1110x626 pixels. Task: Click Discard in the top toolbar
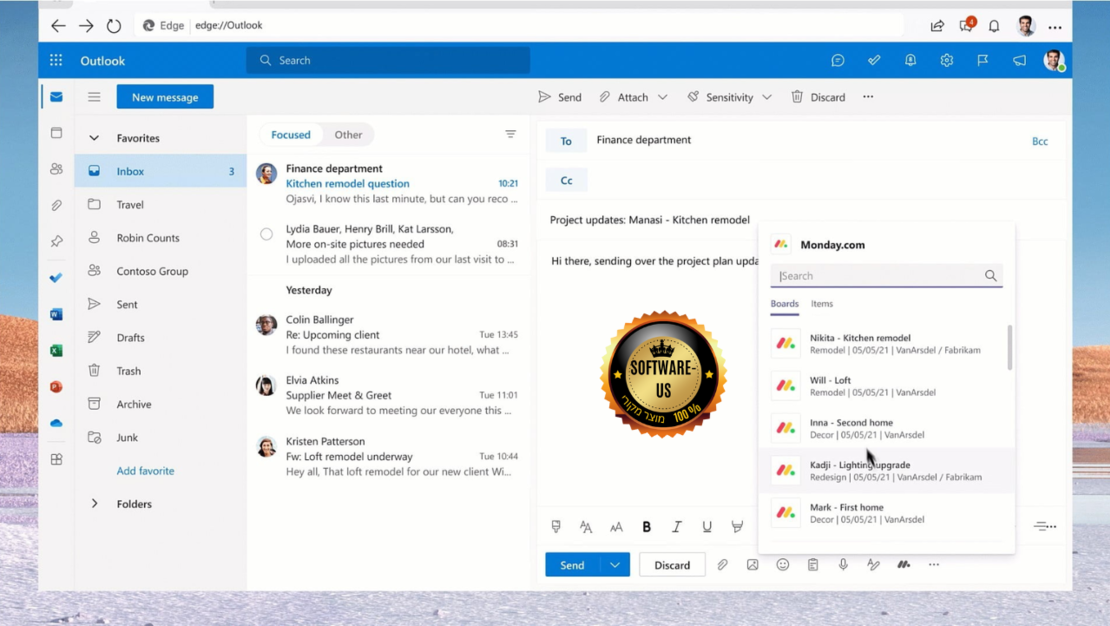coord(818,97)
